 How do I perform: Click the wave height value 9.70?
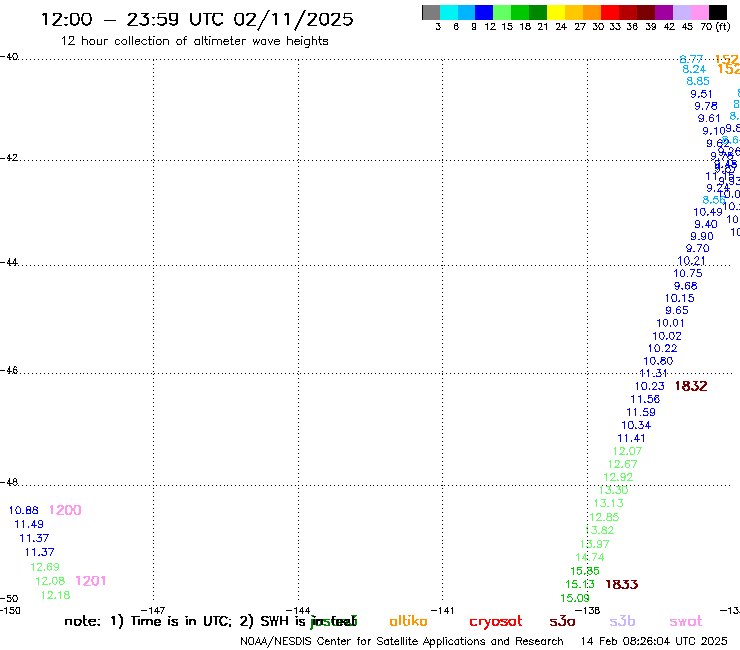tap(698, 248)
